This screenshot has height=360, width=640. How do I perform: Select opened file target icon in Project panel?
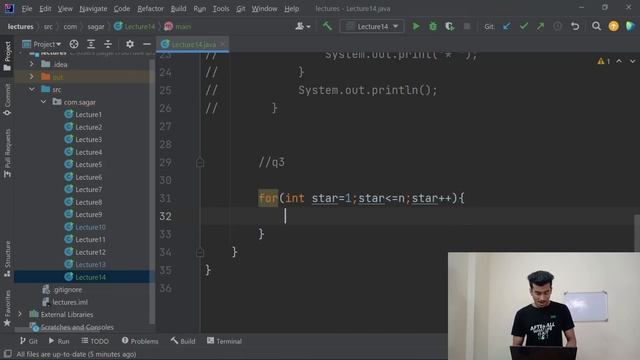coord(74,44)
